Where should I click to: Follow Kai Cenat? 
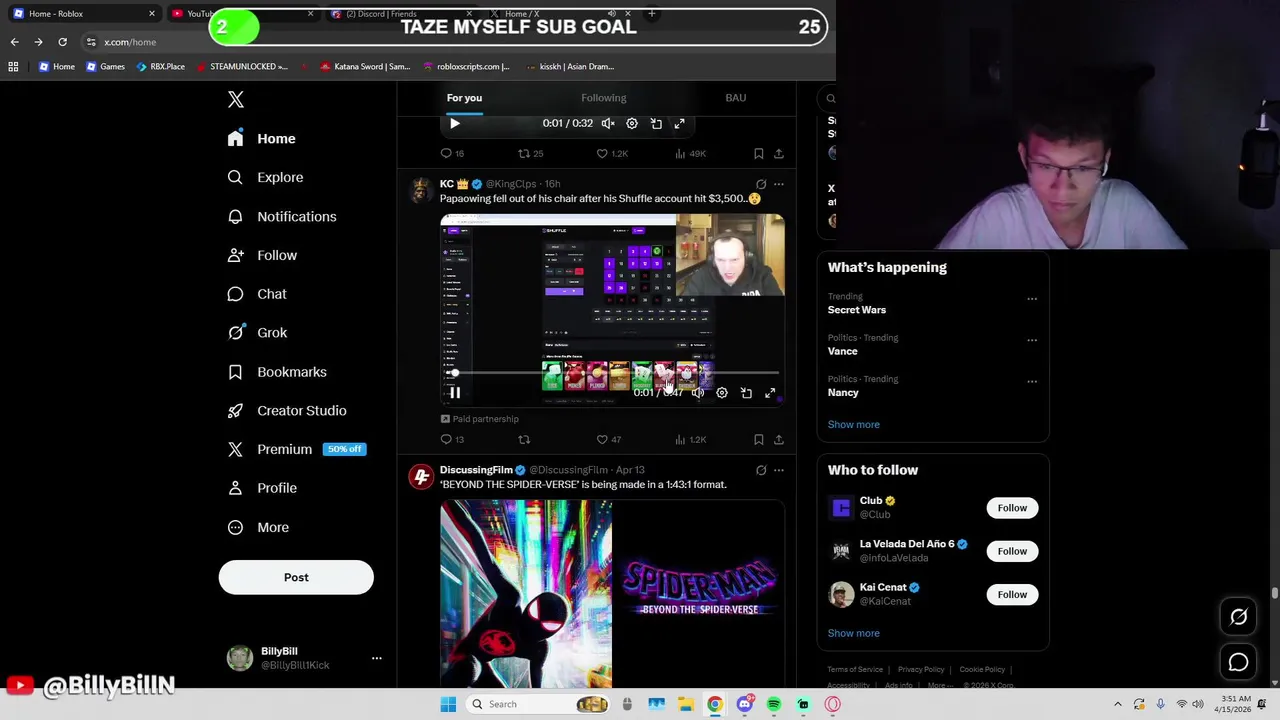tap(1012, 595)
